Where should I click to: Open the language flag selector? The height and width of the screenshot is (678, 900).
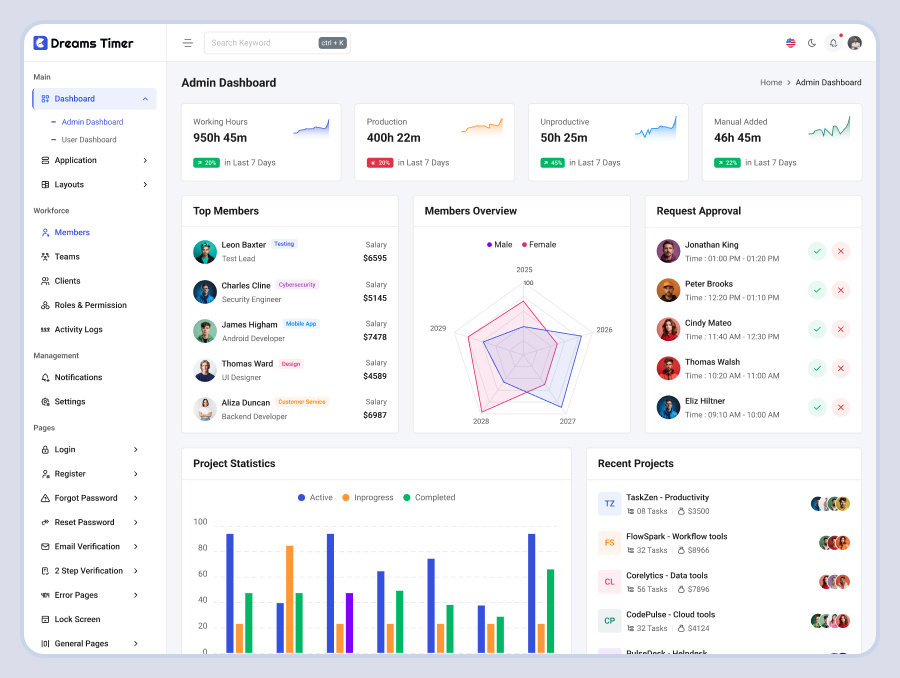[790, 43]
